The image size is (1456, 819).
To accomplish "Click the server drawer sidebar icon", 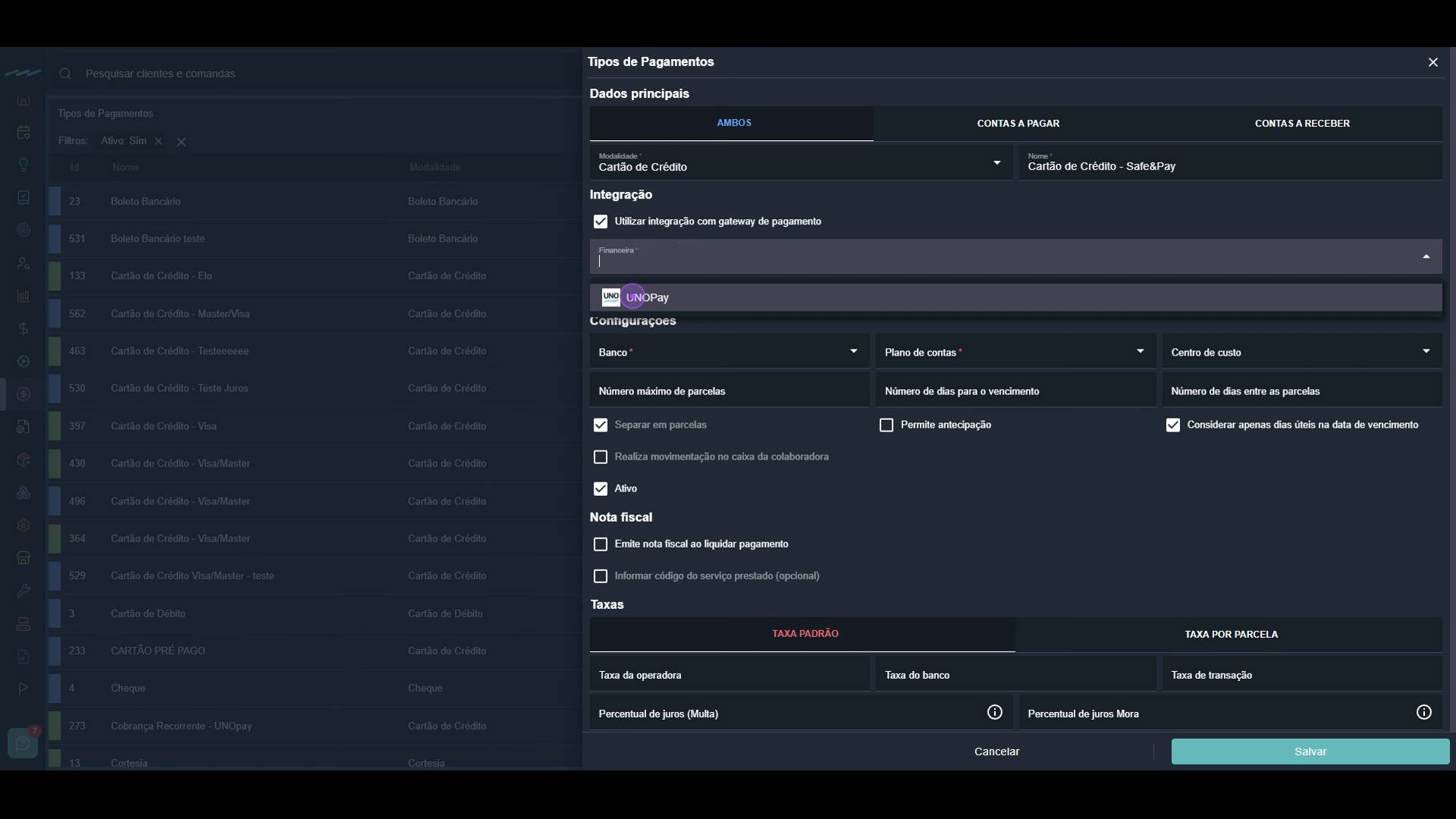I will 24,623.
